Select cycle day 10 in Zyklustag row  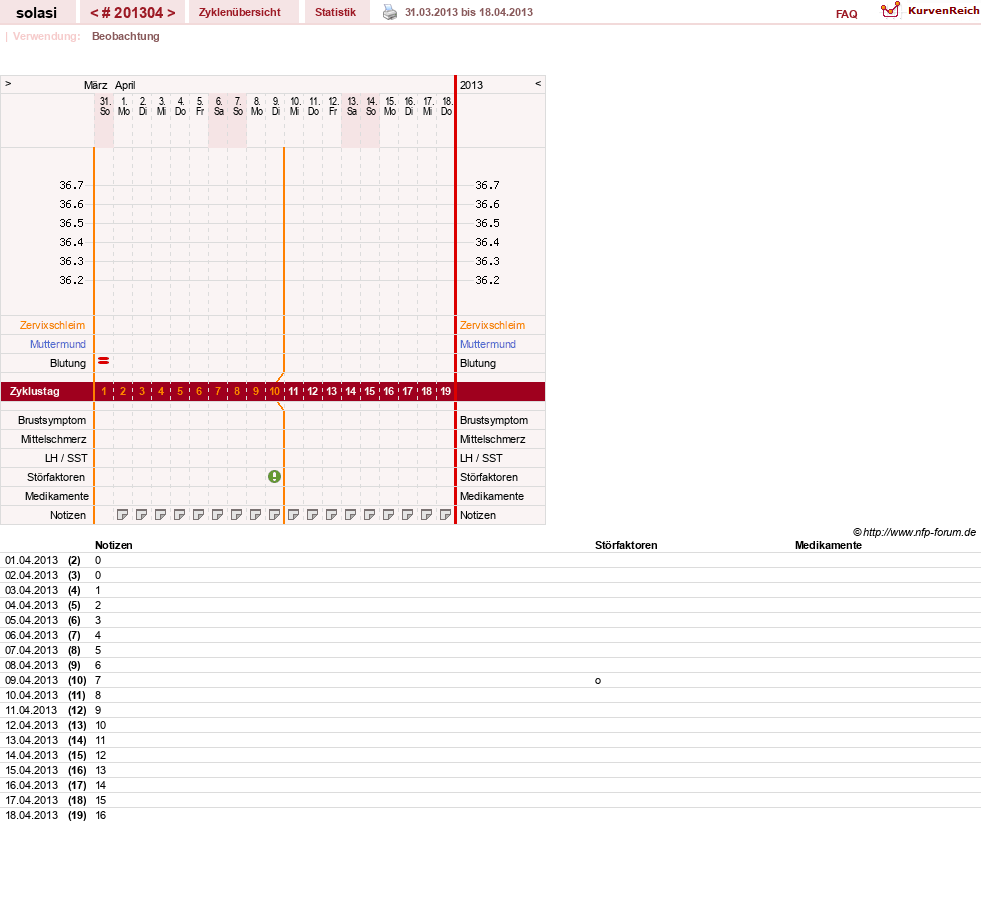coord(274,392)
